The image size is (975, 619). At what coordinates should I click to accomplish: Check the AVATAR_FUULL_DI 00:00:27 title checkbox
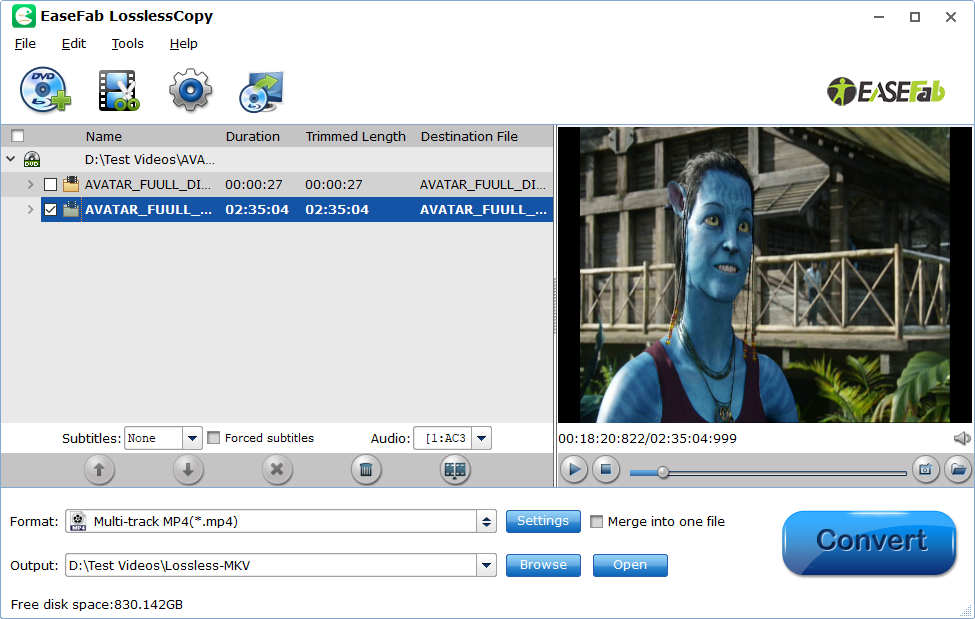click(x=50, y=185)
